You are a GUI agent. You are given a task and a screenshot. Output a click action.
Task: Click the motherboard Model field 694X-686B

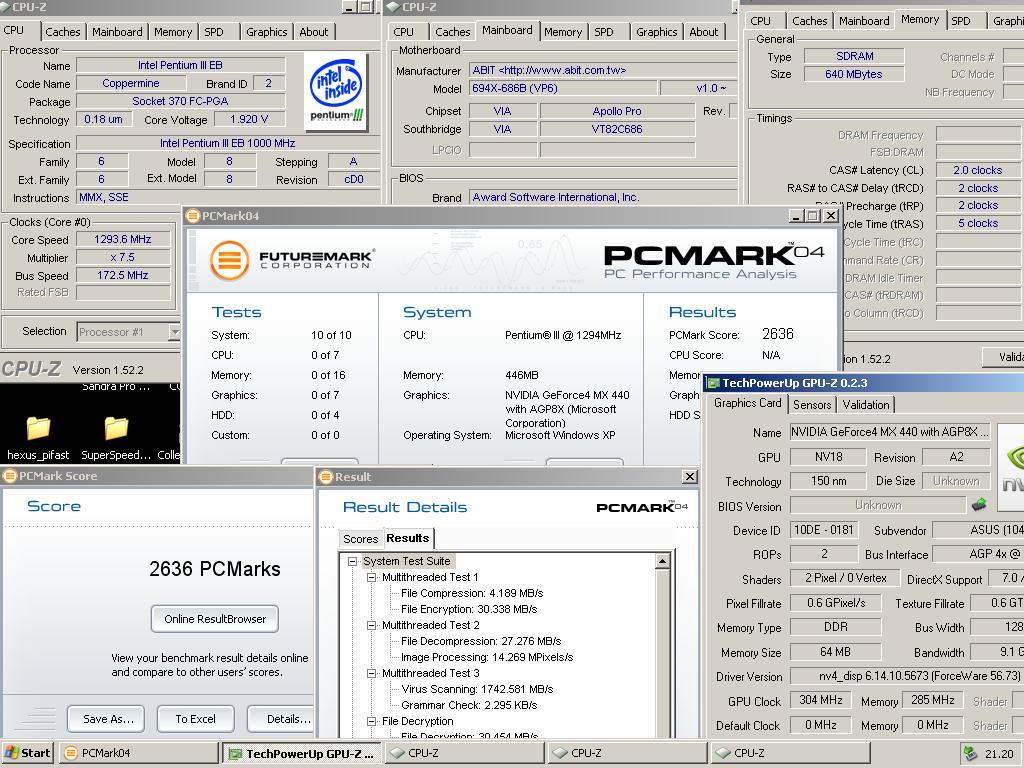pyautogui.click(x=563, y=88)
